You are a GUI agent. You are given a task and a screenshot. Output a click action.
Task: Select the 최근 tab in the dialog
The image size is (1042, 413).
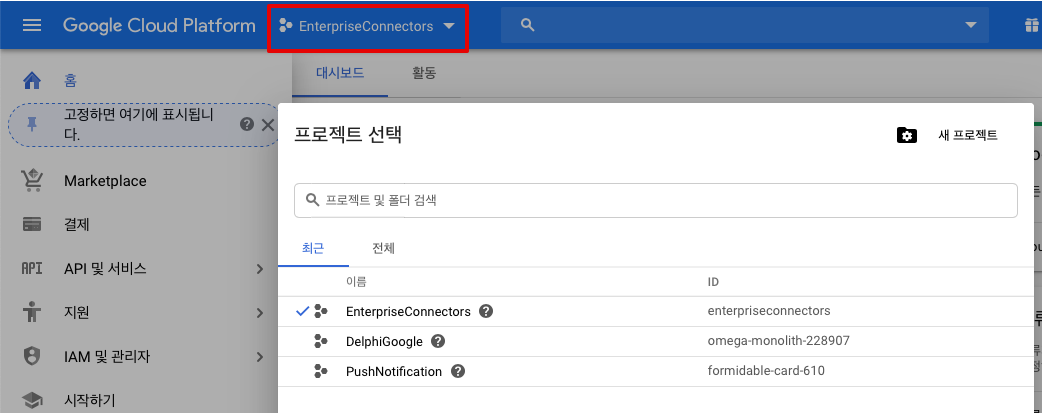click(313, 249)
